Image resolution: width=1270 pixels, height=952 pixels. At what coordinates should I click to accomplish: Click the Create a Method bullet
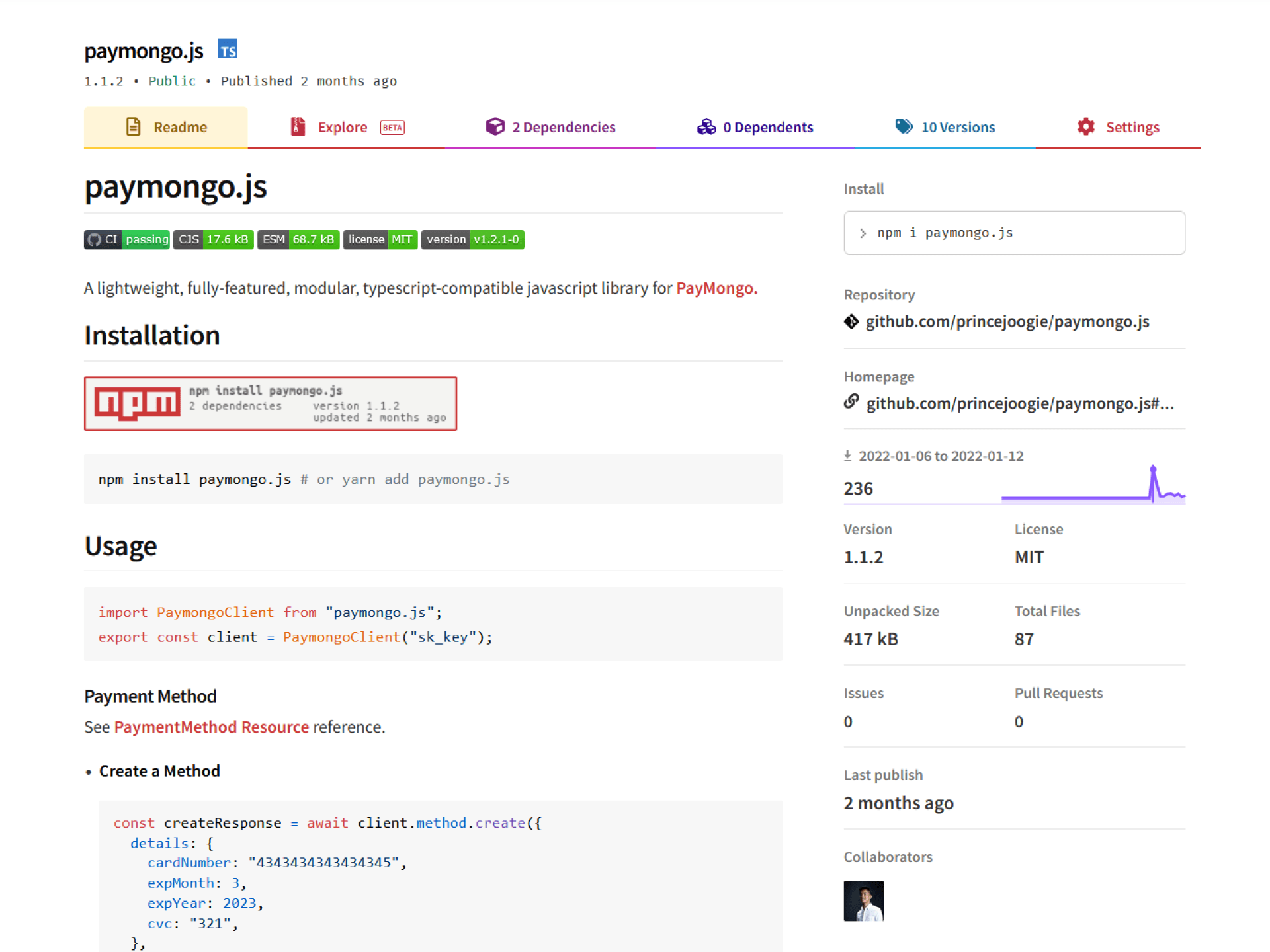point(159,771)
